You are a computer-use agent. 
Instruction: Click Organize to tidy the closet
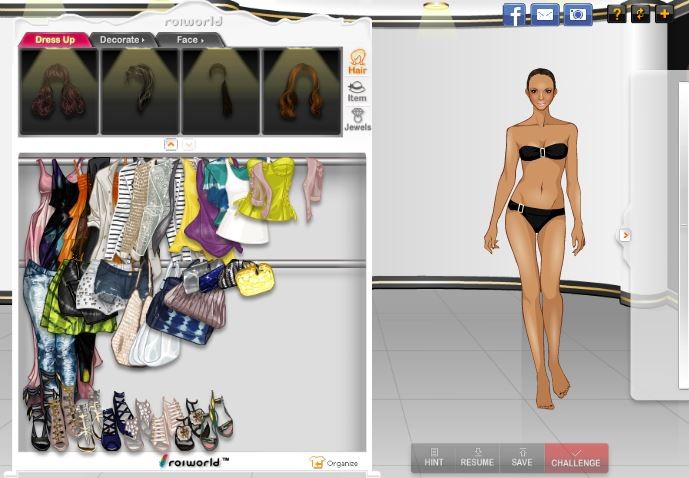tap(334, 463)
